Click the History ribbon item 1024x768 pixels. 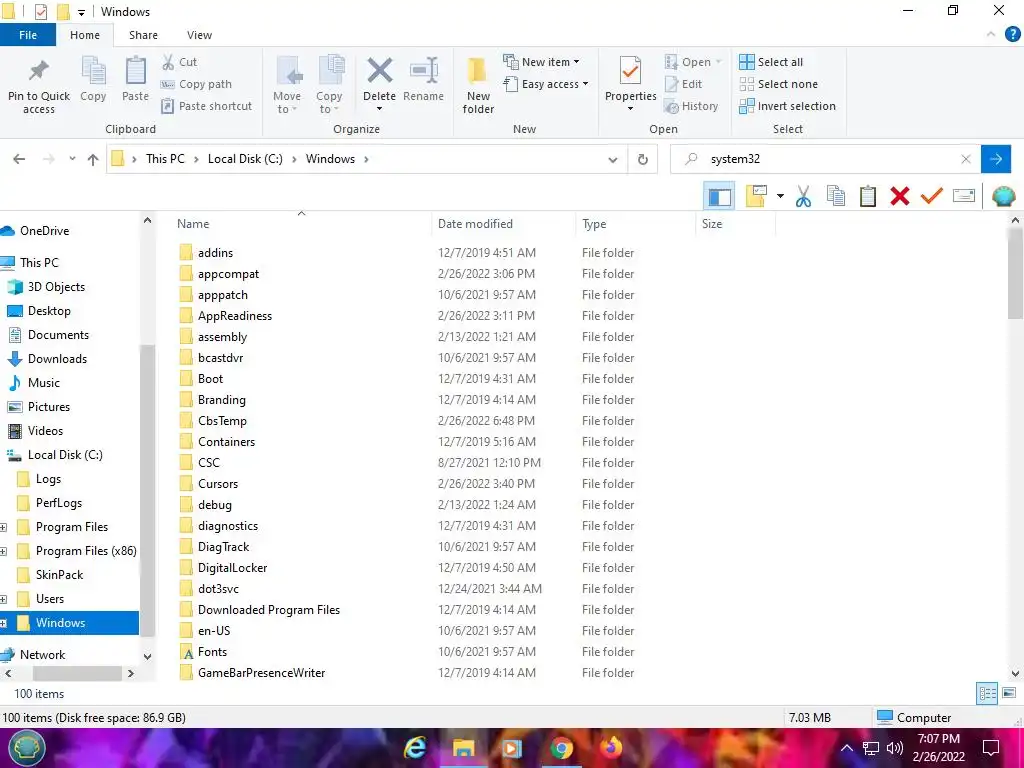(x=692, y=106)
